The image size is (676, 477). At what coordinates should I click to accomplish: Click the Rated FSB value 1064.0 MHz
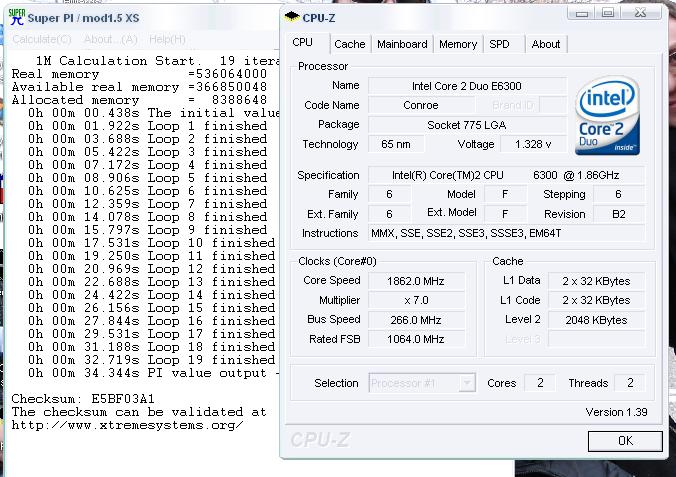(416, 339)
